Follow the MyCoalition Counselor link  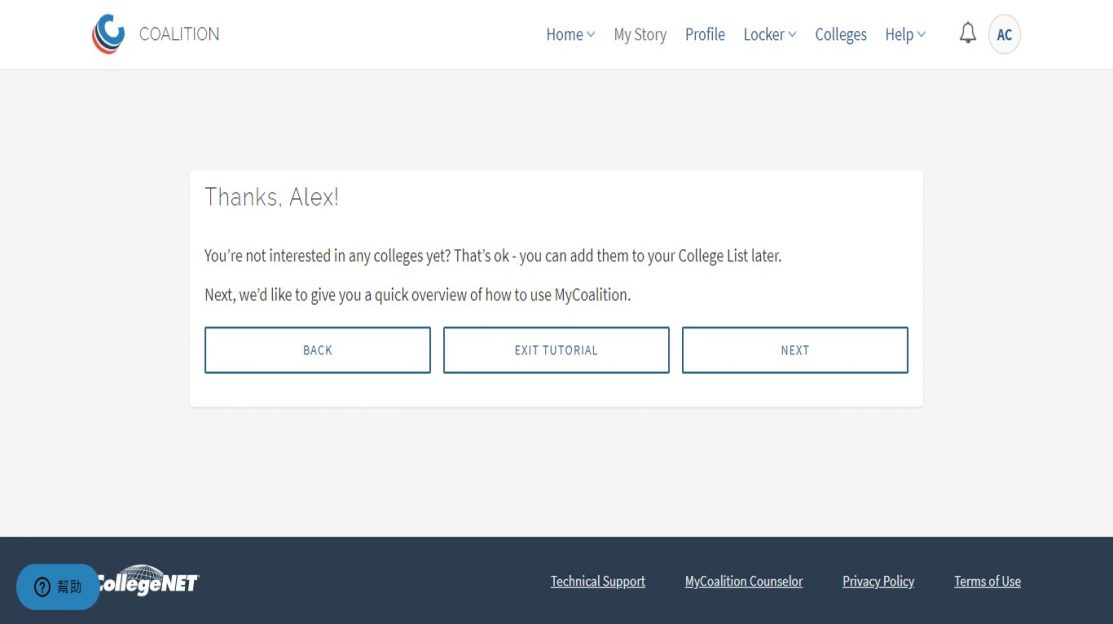tap(743, 581)
